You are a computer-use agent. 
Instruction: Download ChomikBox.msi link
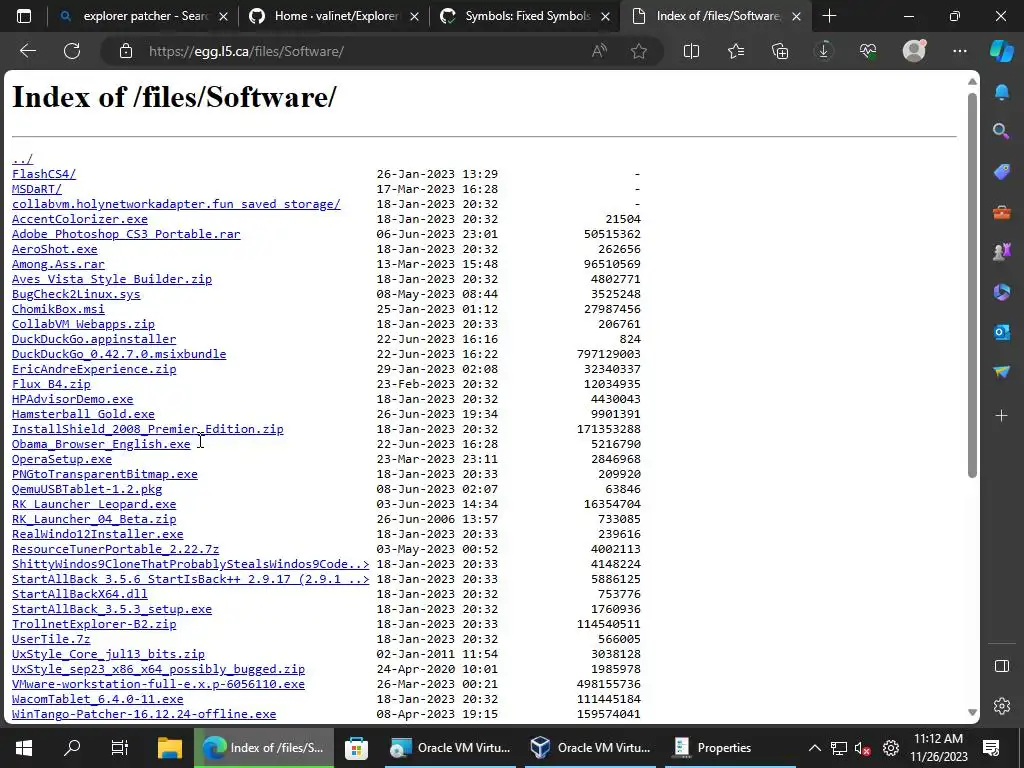[58, 309]
